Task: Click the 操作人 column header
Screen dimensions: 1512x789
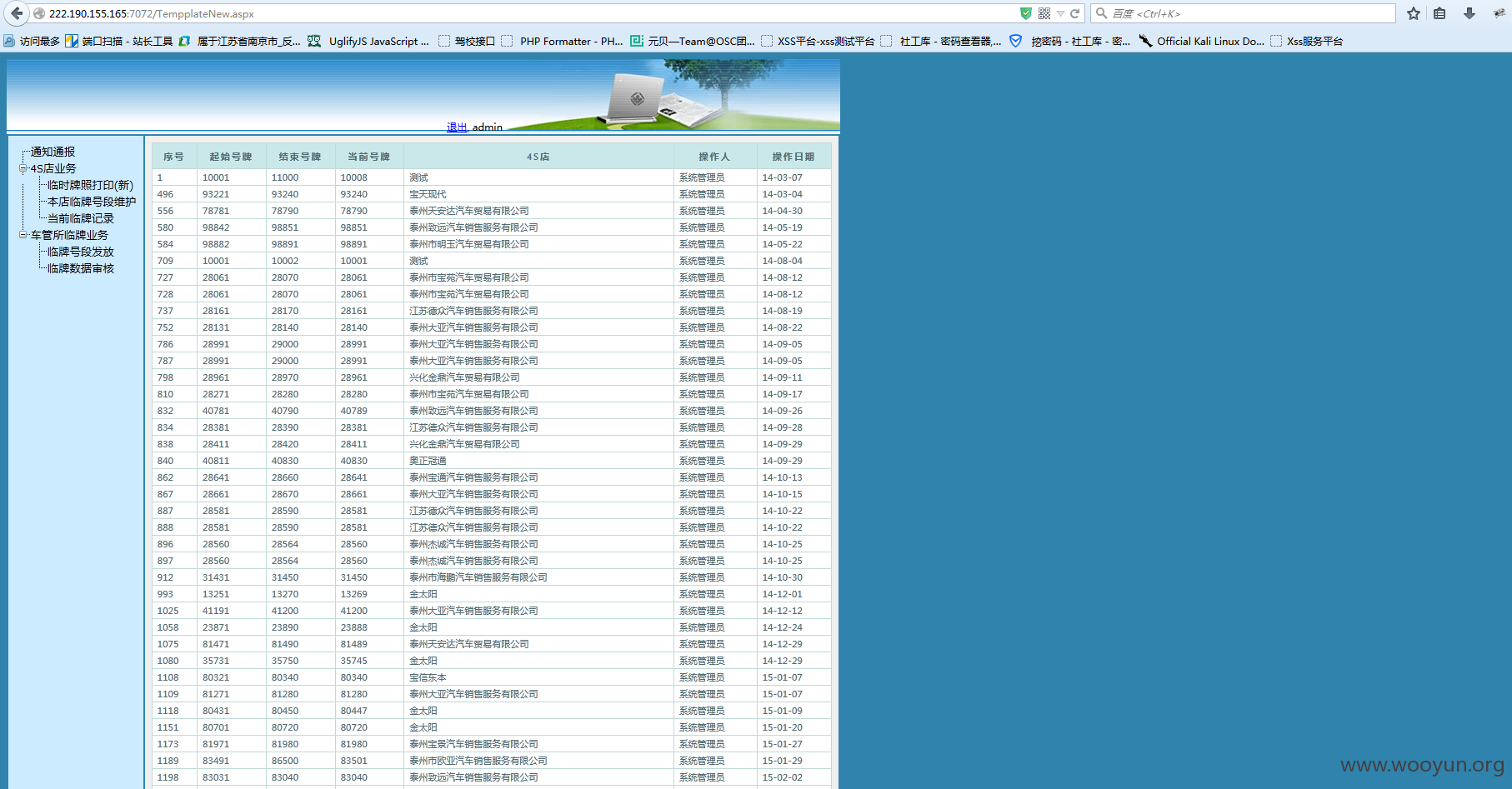Action: [x=714, y=157]
